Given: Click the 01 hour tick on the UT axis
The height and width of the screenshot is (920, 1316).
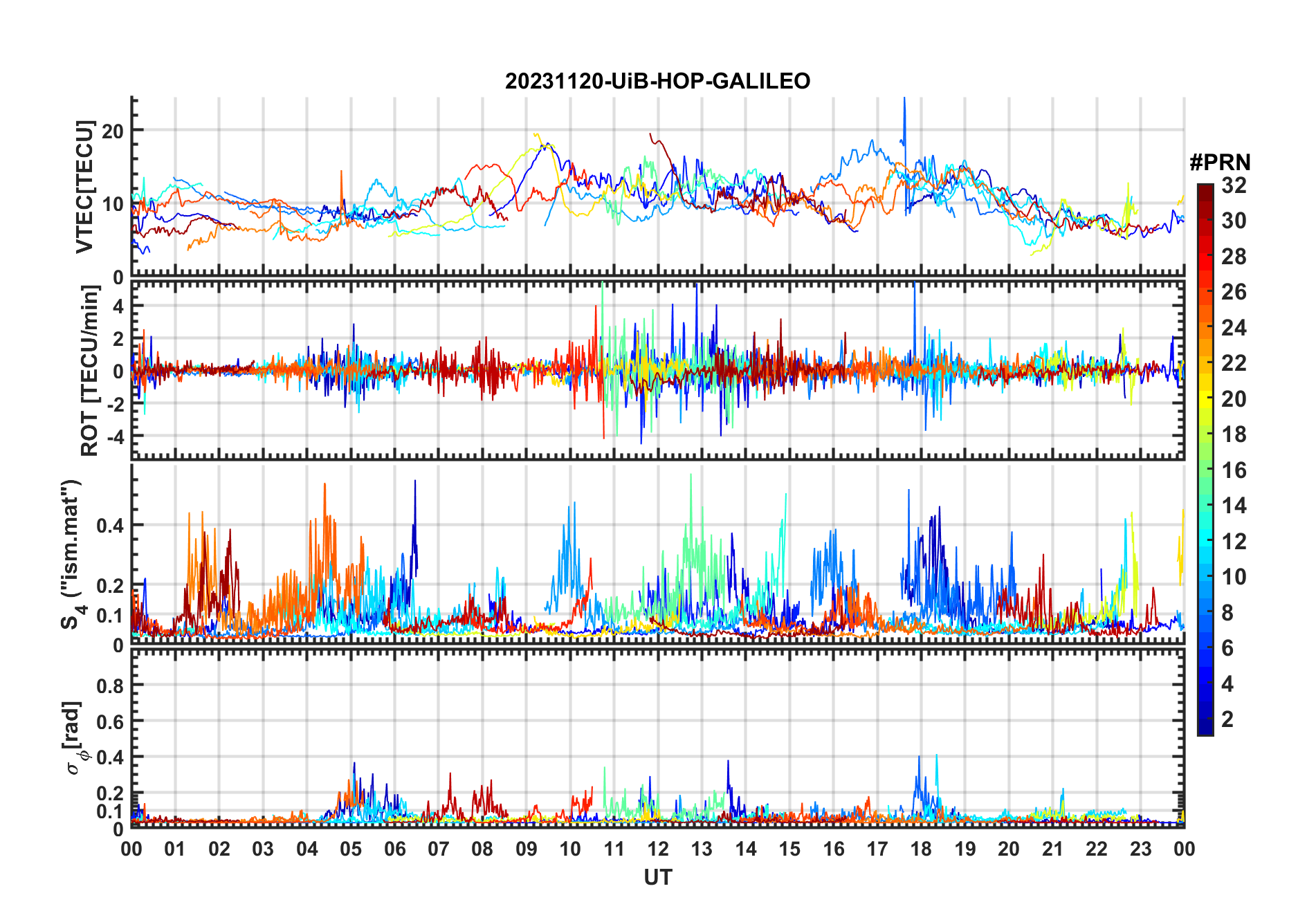Looking at the screenshot, I should click(x=175, y=849).
